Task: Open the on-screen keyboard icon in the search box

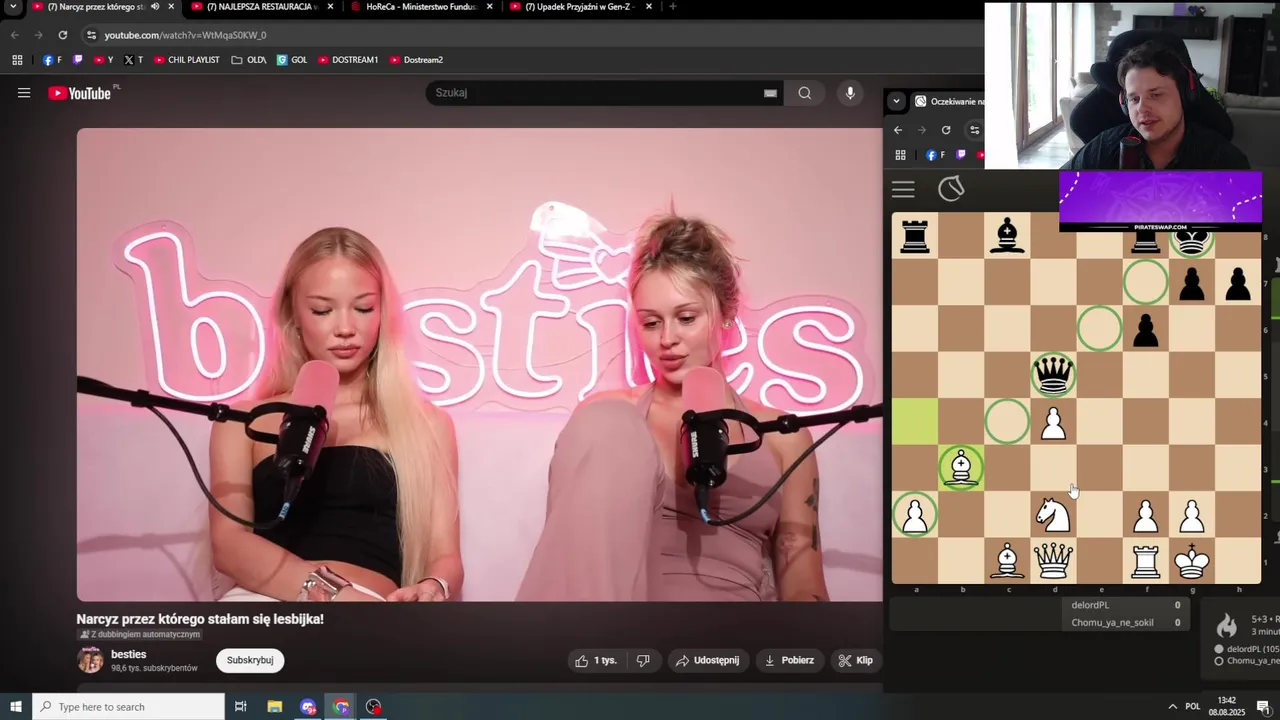Action: [770, 93]
